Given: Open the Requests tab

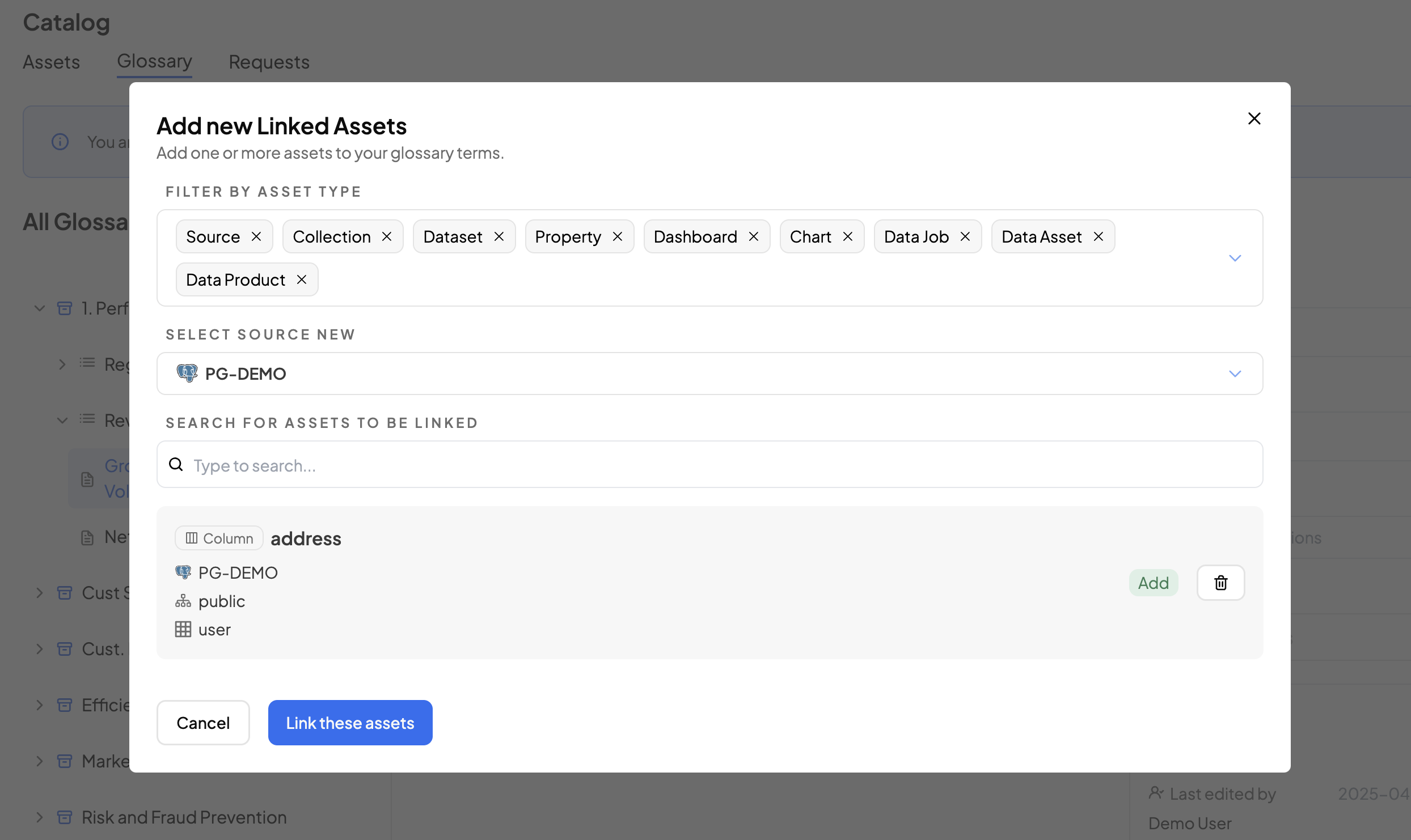Looking at the screenshot, I should click(269, 62).
